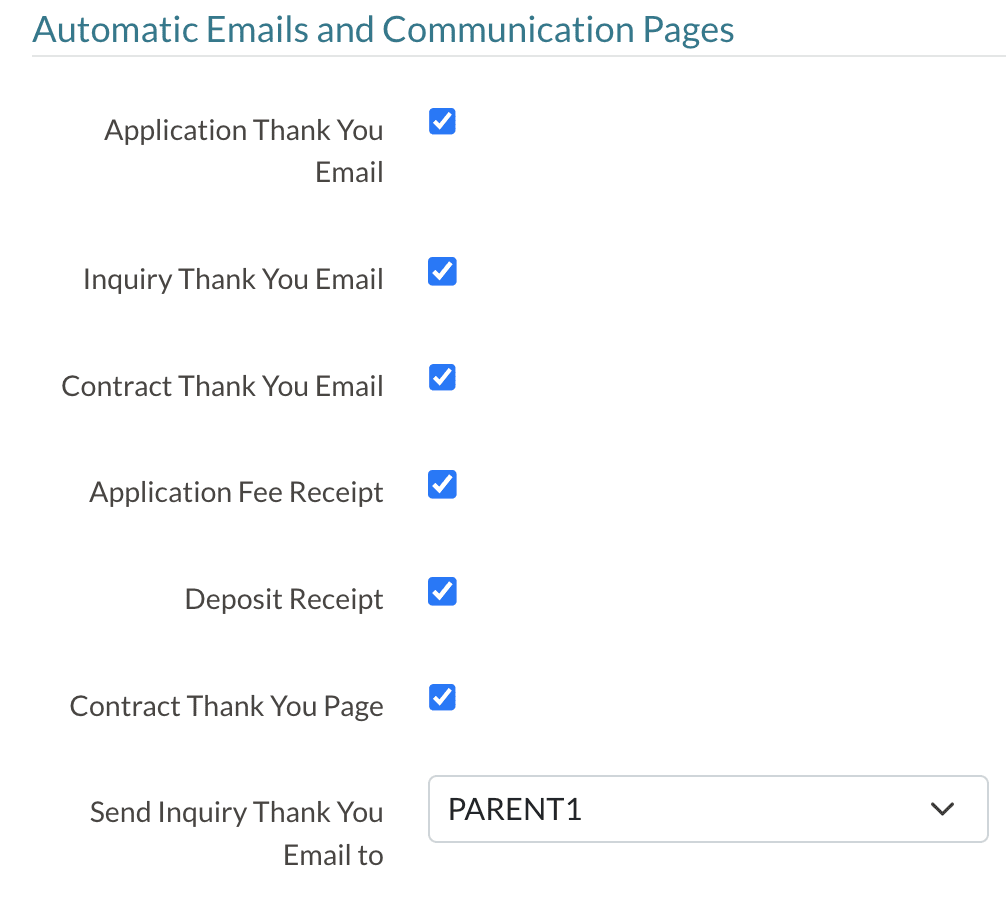Image resolution: width=1006 pixels, height=922 pixels.
Task: Uncheck the Deposit Receipt checkbox
Action: click(442, 592)
